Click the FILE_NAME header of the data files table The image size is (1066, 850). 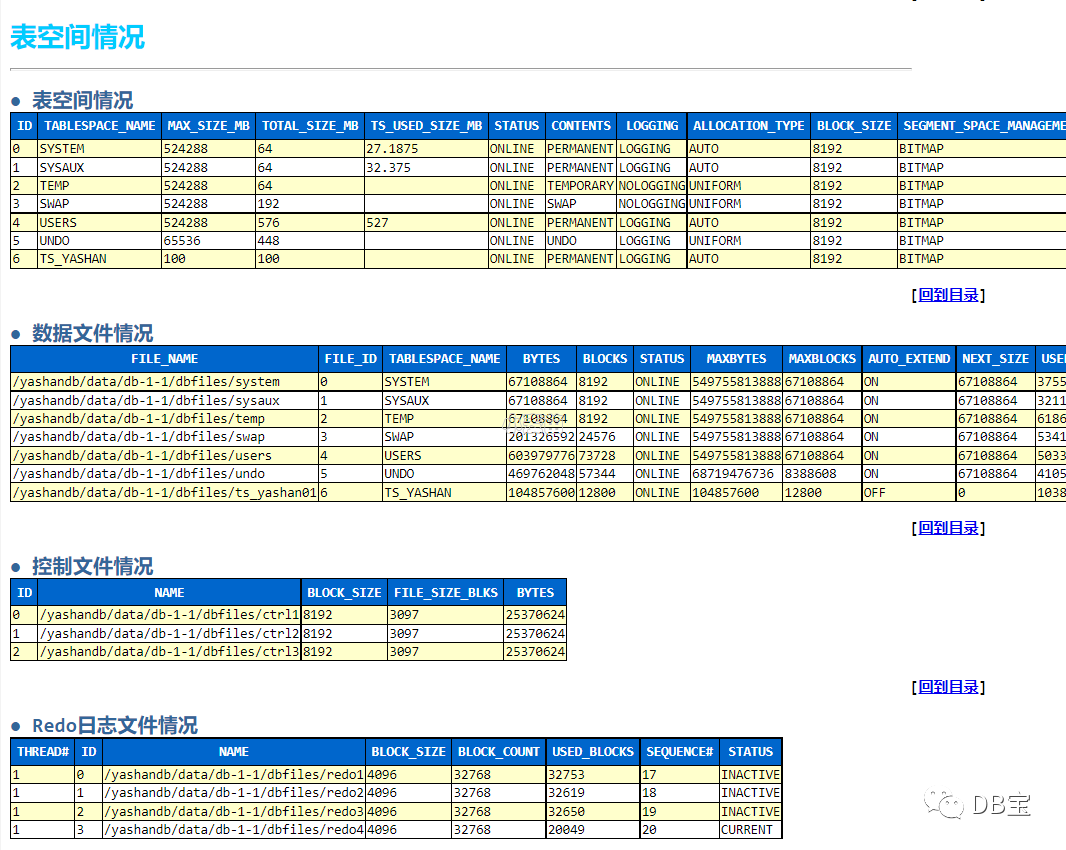pyautogui.click(x=165, y=359)
